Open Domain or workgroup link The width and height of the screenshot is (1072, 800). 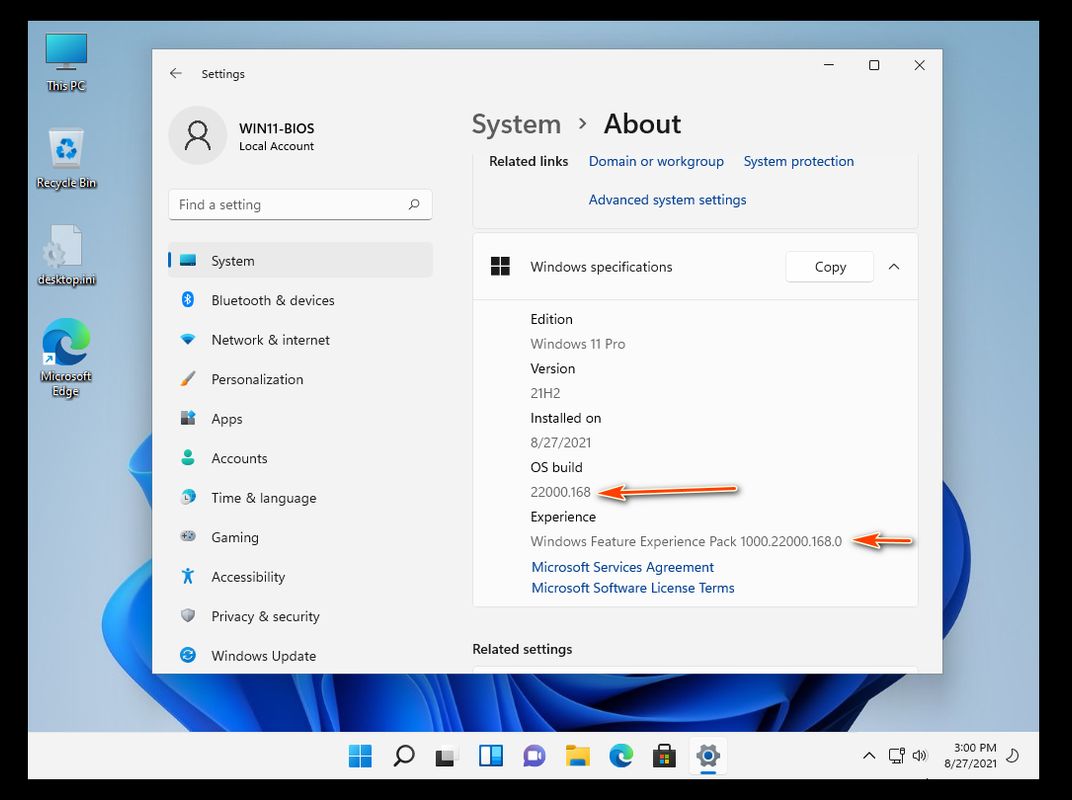coord(656,161)
